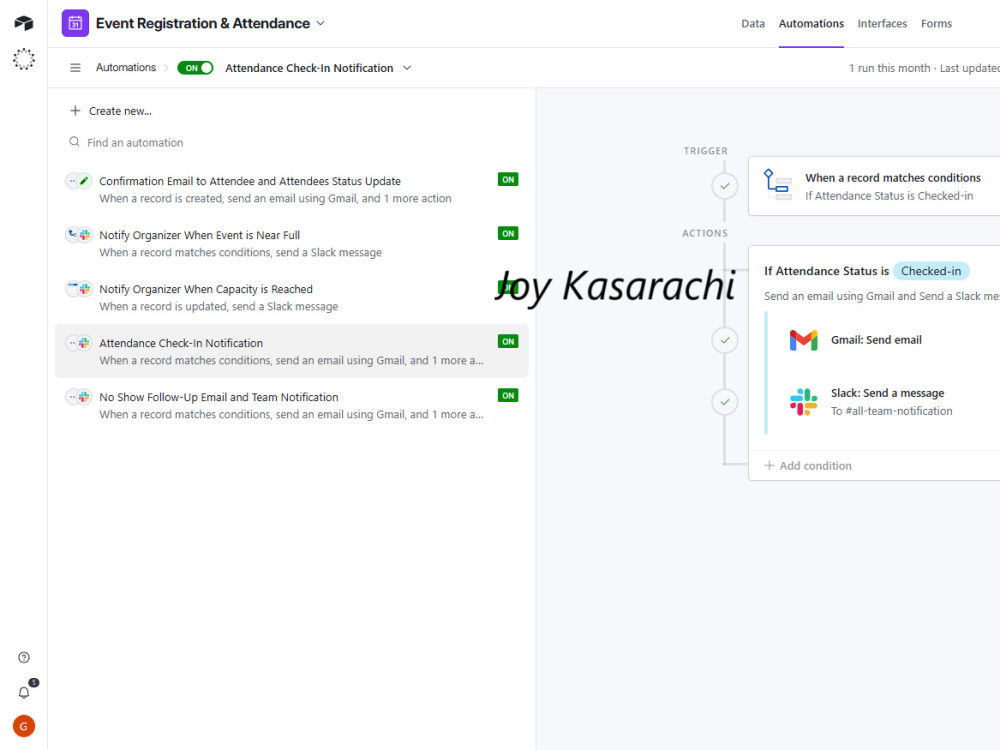Viewport: 1000px width, 750px height.
Task: Click the Checked-in status pill
Action: 930,271
